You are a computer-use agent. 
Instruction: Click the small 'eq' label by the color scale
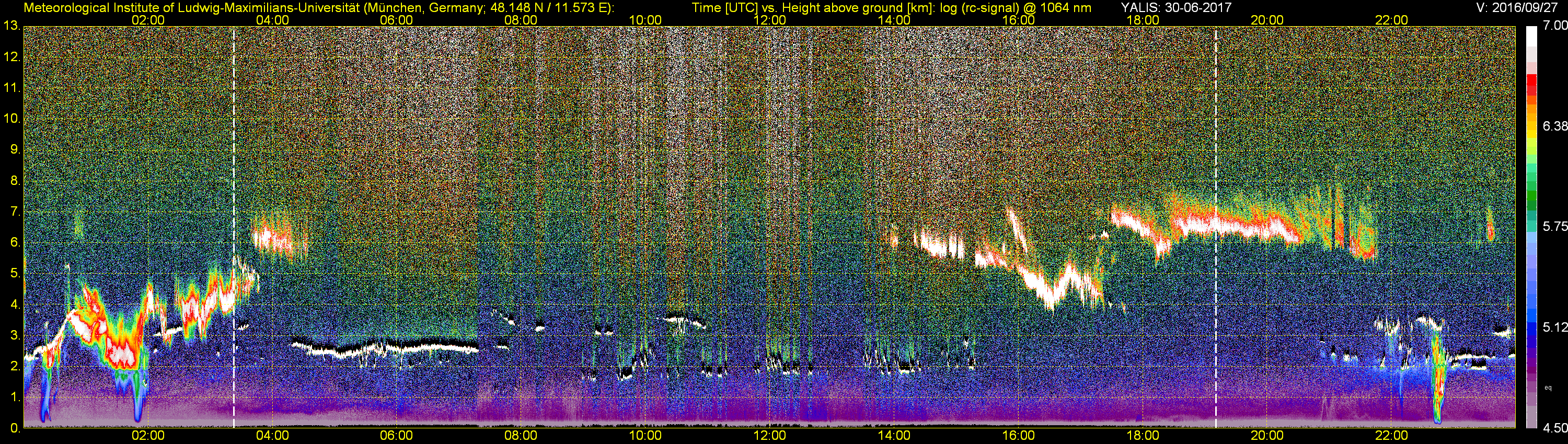(1549, 387)
